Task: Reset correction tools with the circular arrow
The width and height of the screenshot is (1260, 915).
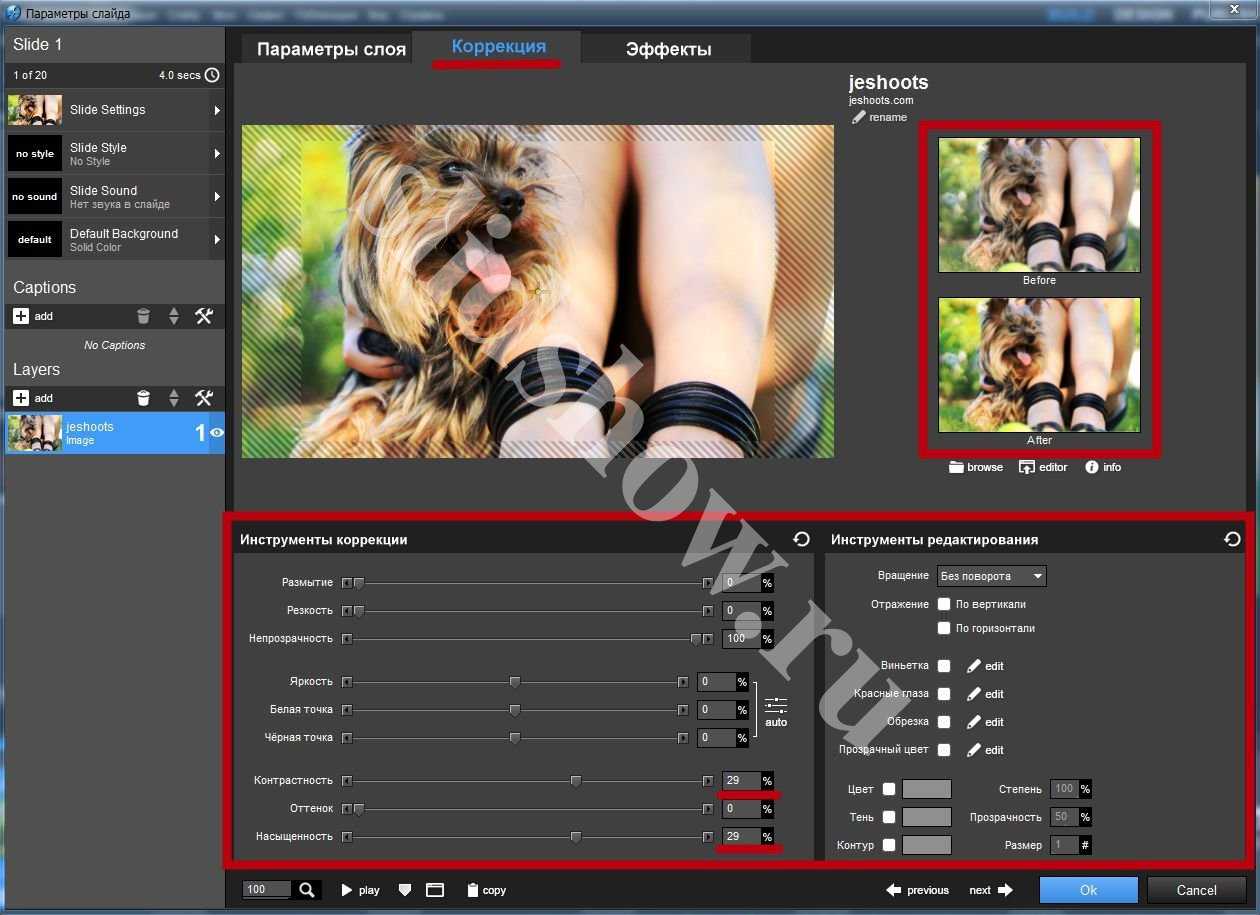Action: pos(801,539)
